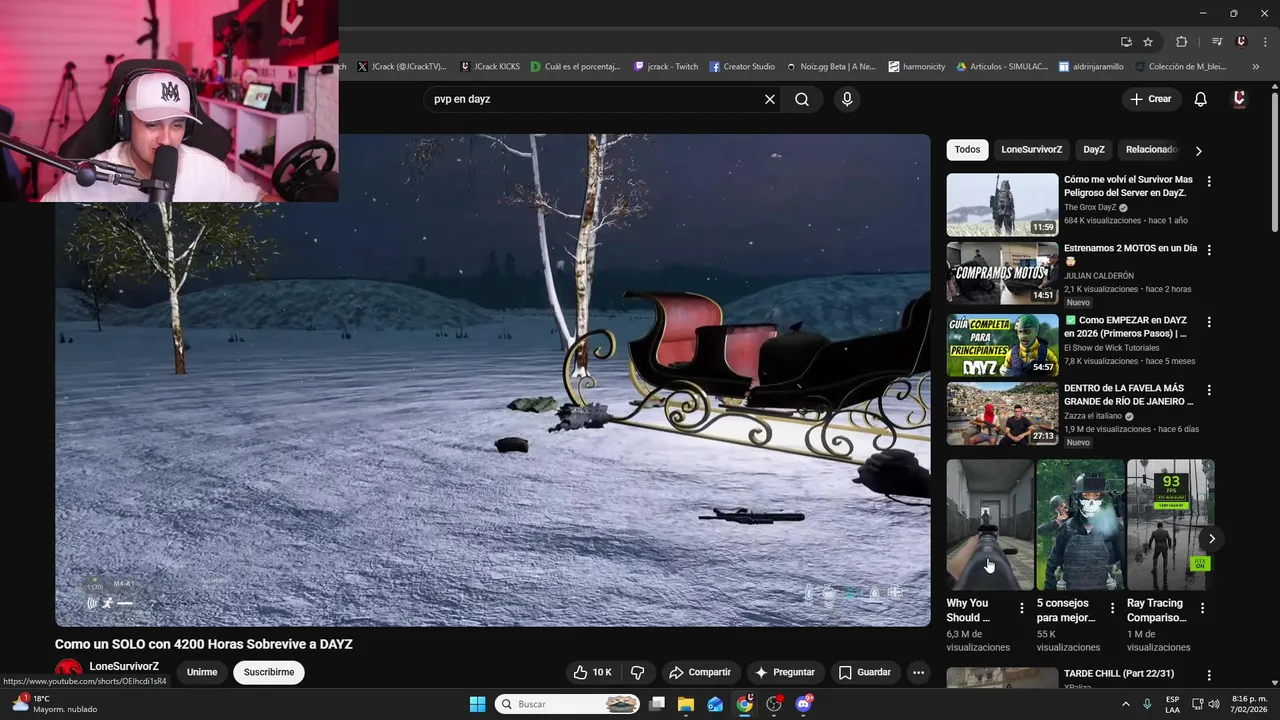This screenshot has height=720, width=1280.
Task: Open Chrome media control icon
Action: [x=1217, y=42]
